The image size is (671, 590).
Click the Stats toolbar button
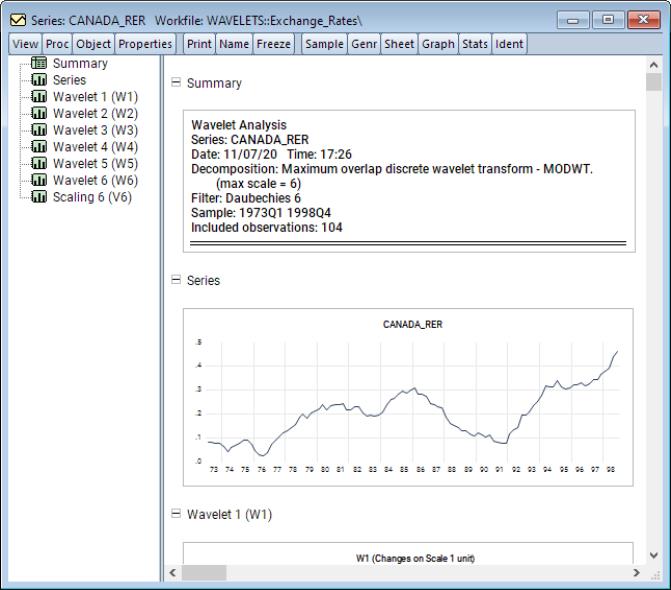pos(475,44)
